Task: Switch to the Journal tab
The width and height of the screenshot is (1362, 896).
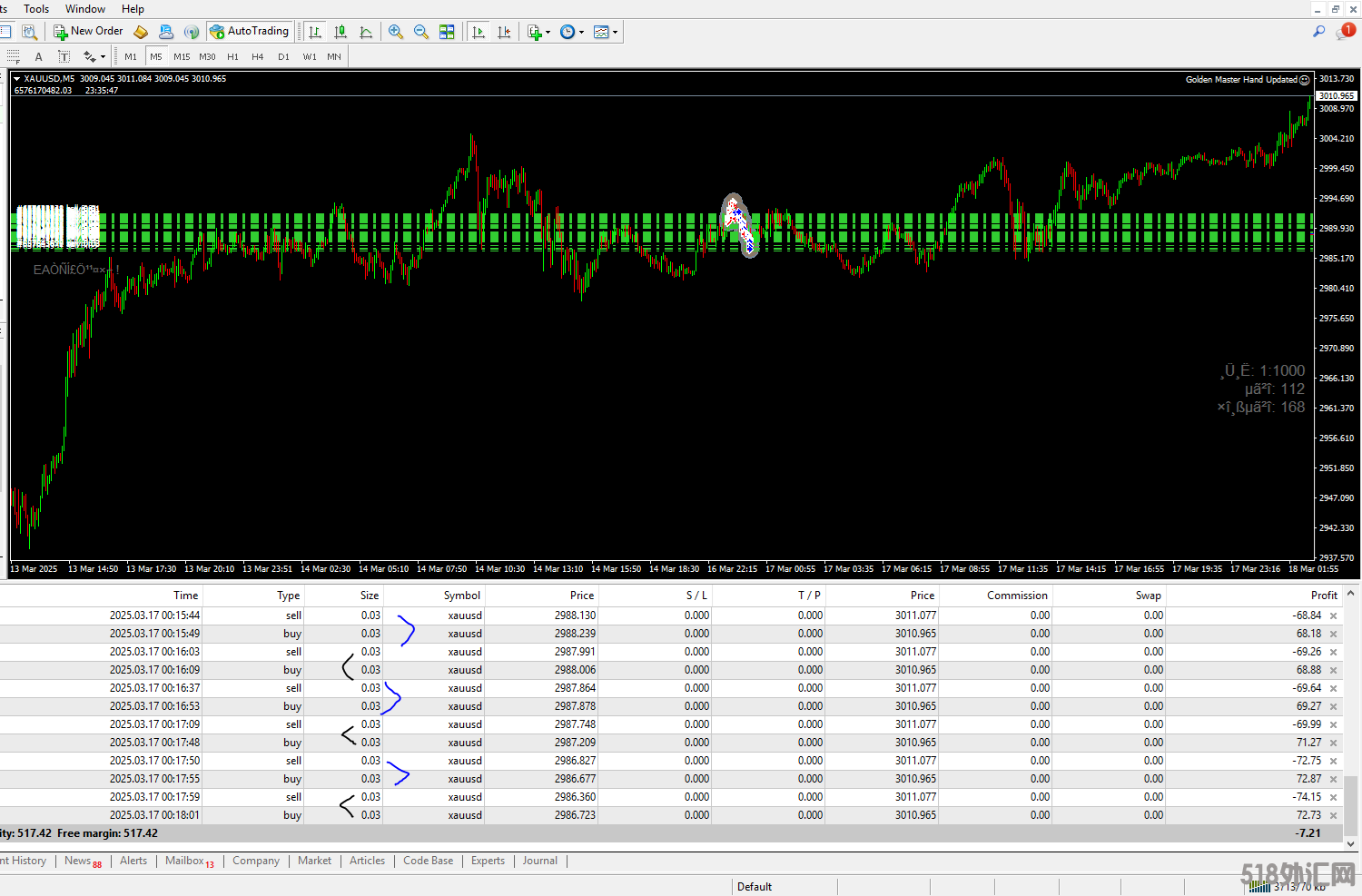Action: (540, 861)
